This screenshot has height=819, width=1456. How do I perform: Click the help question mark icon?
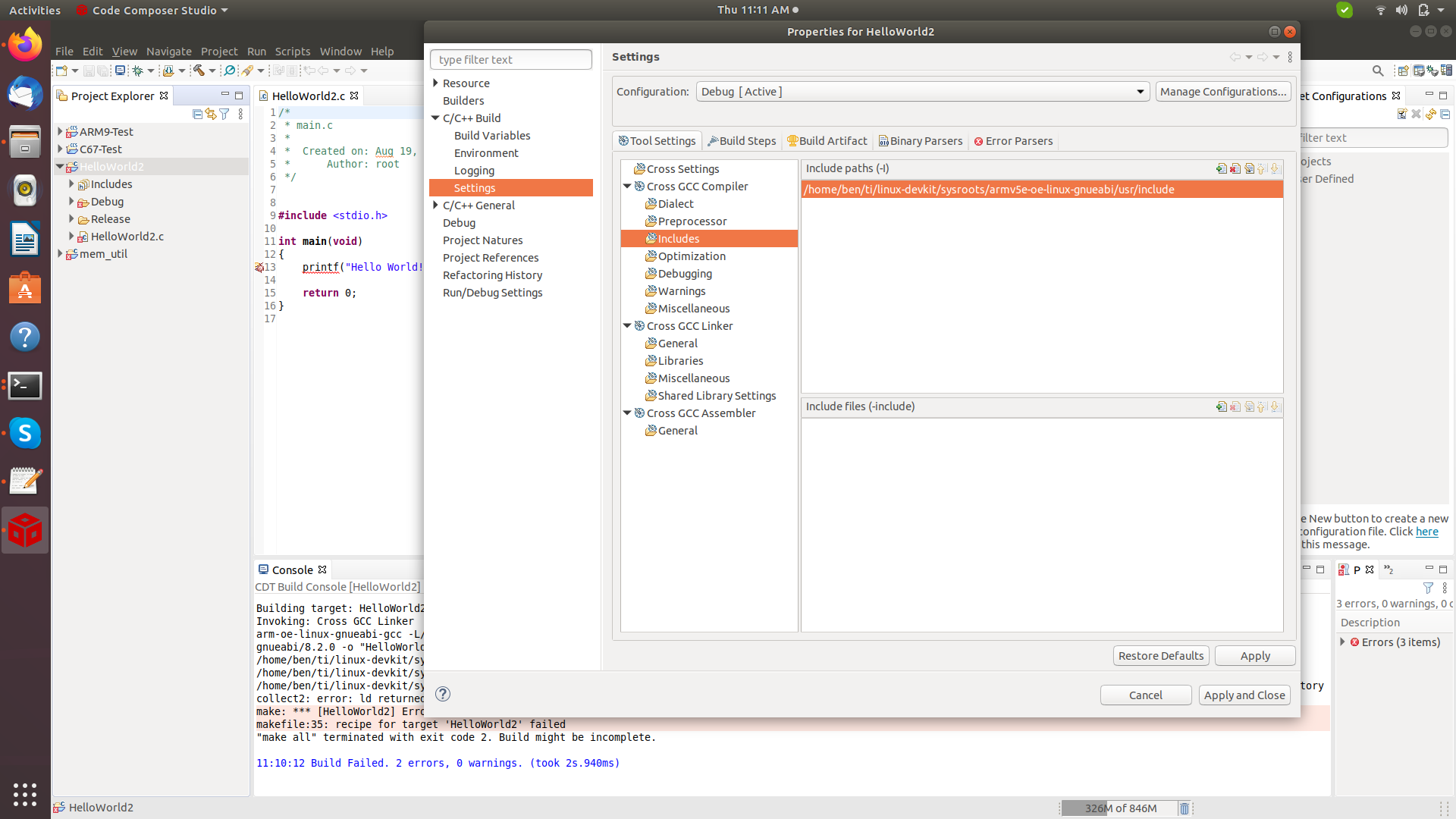coord(443,694)
